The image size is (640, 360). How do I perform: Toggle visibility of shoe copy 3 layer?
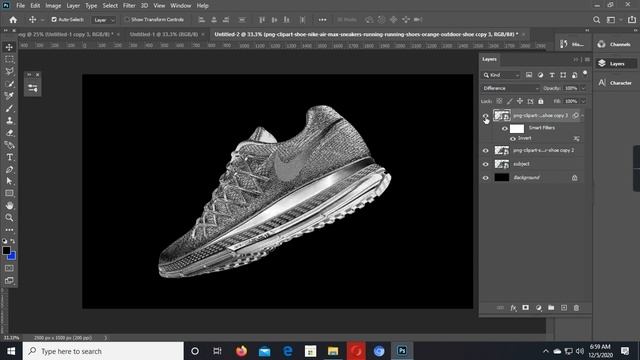tap(485, 116)
